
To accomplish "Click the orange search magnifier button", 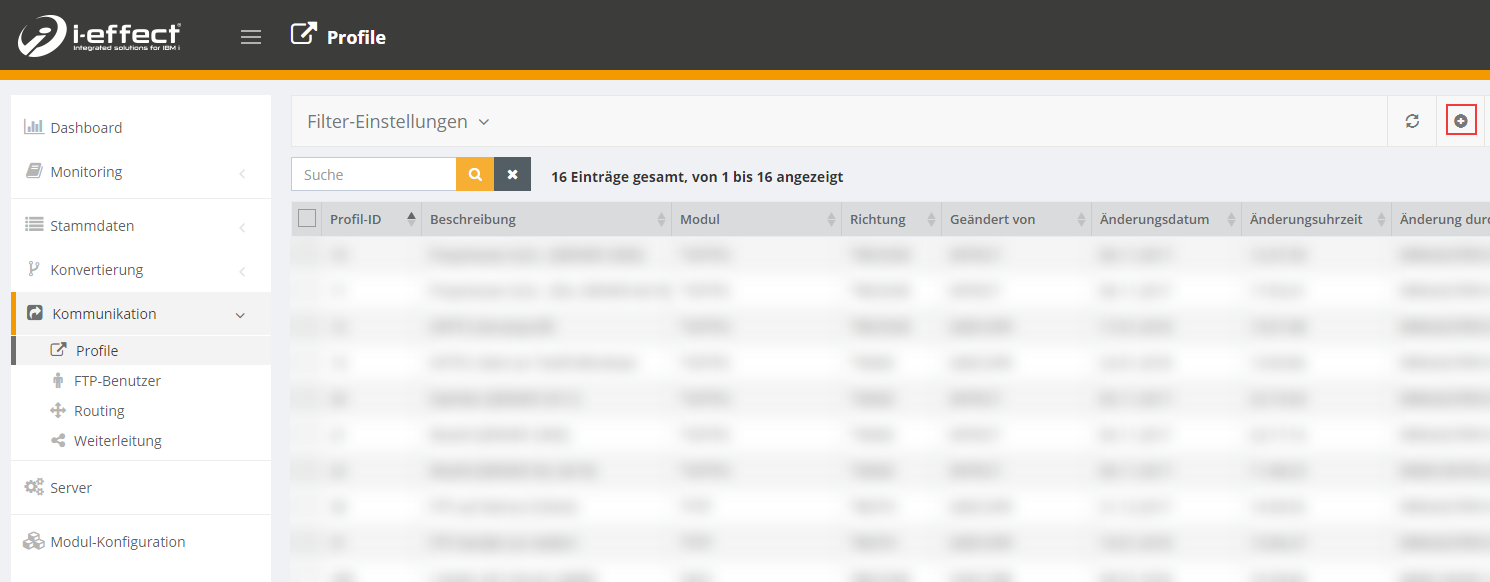I will pos(475,174).
